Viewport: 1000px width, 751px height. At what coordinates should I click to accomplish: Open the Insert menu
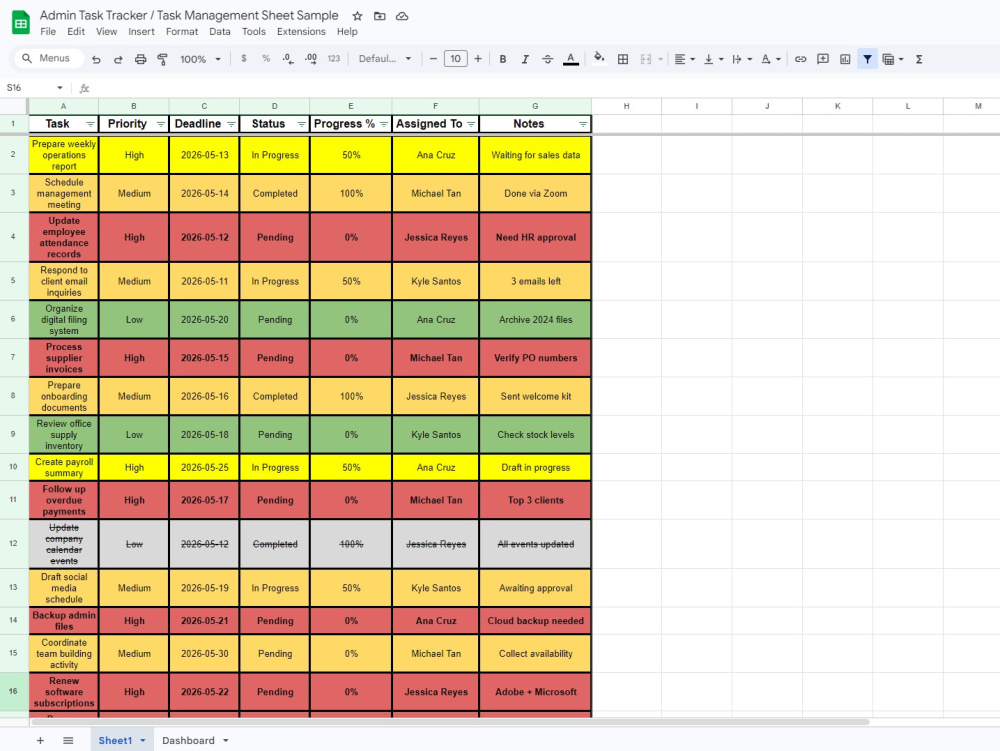141,32
